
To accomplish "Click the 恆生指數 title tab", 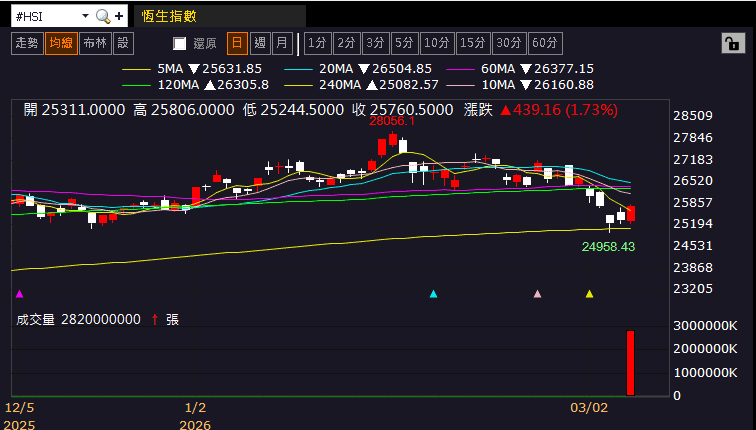I will [x=220, y=16].
